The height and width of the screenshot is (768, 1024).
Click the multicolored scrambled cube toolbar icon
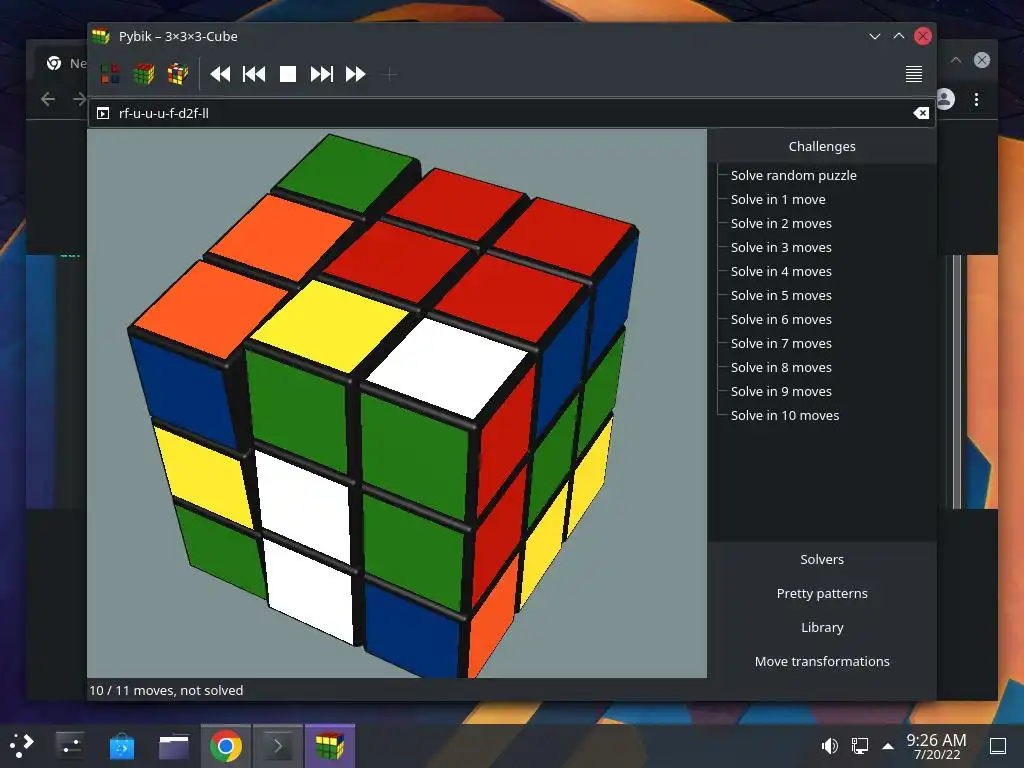(x=178, y=74)
